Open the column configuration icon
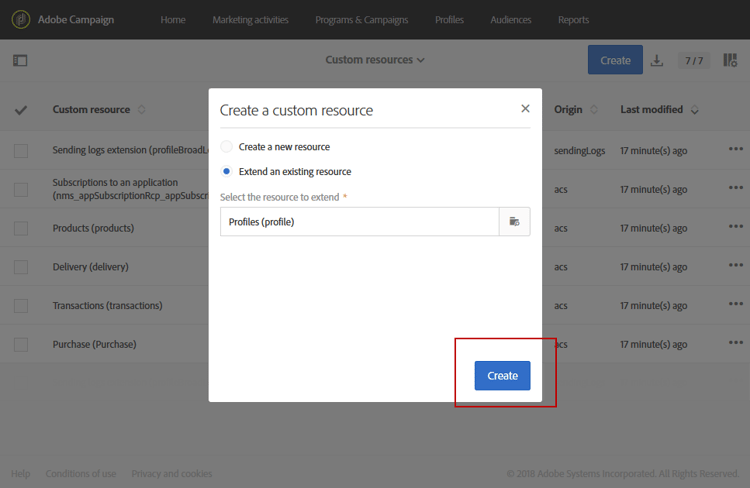The width and height of the screenshot is (750, 488). tap(730, 60)
